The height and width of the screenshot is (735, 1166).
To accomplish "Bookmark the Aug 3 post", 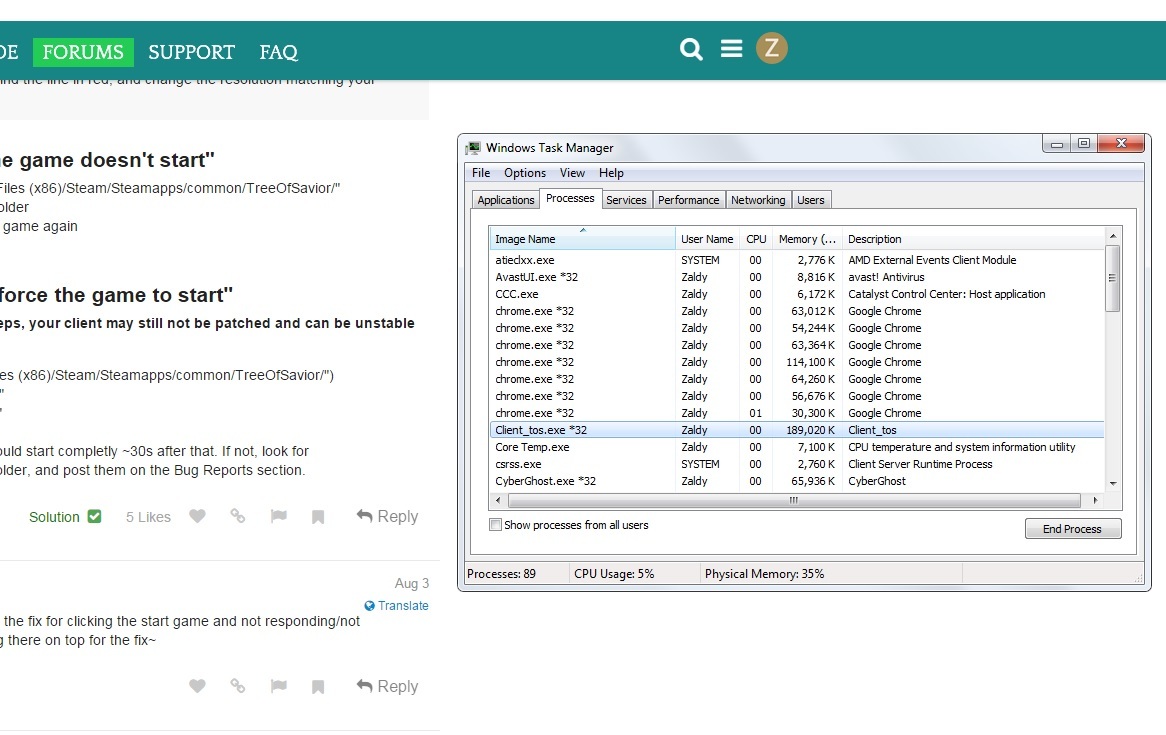I will tap(318, 687).
